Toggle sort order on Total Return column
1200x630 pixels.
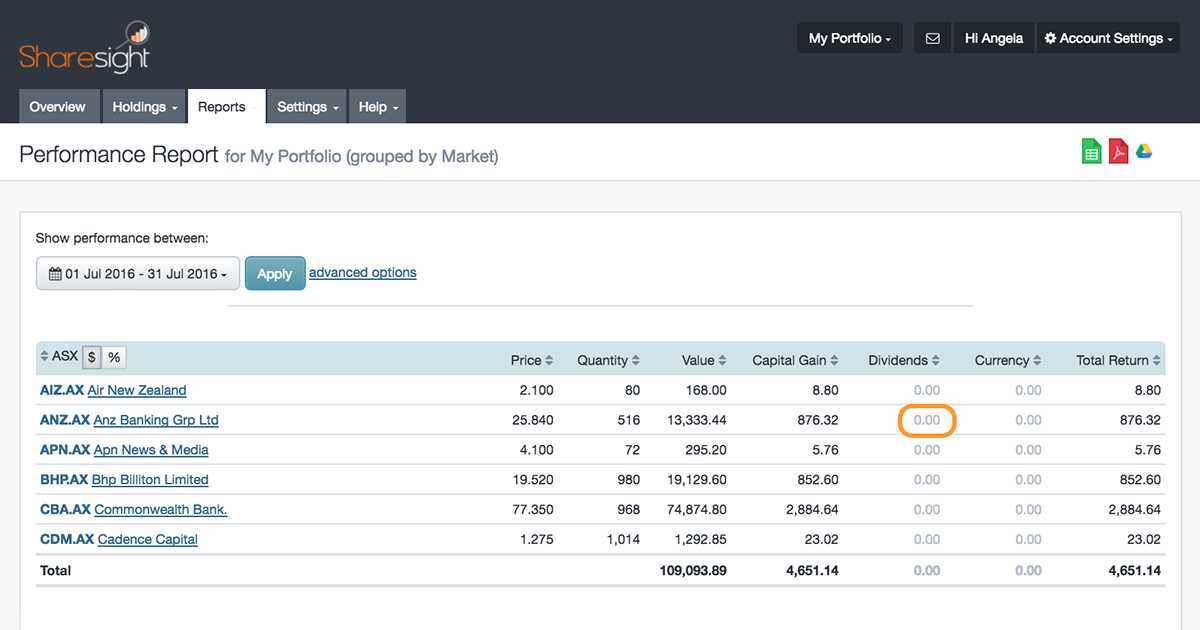(1155, 359)
